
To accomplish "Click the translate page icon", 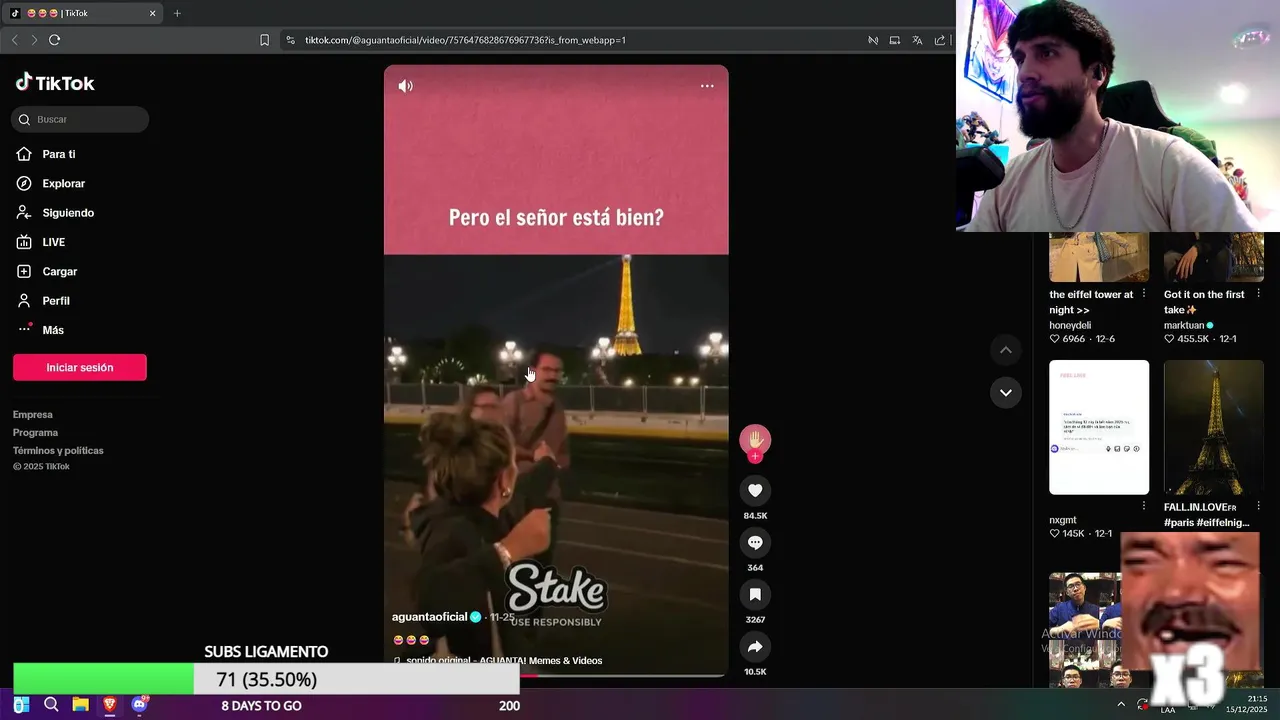I will tap(917, 40).
